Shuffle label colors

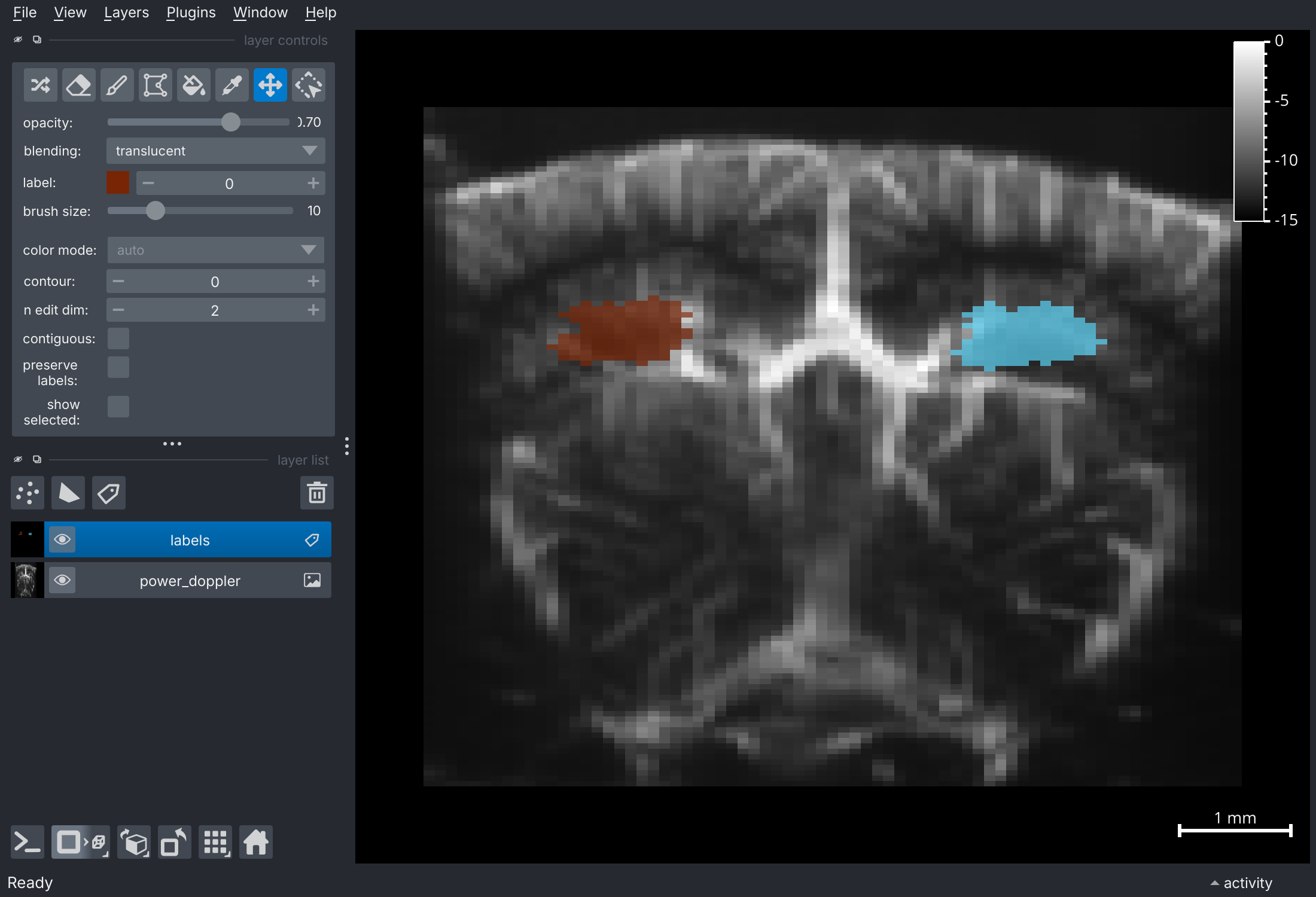click(x=40, y=85)
